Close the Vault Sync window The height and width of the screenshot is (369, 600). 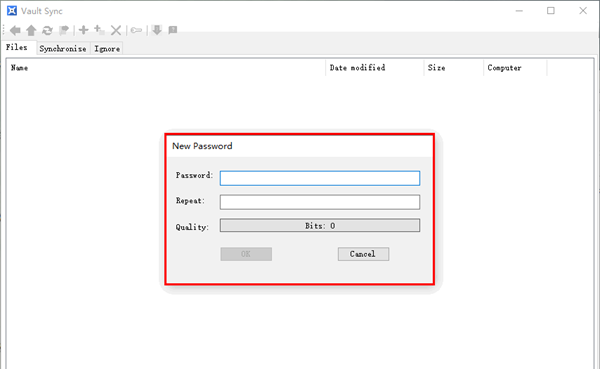583,11
